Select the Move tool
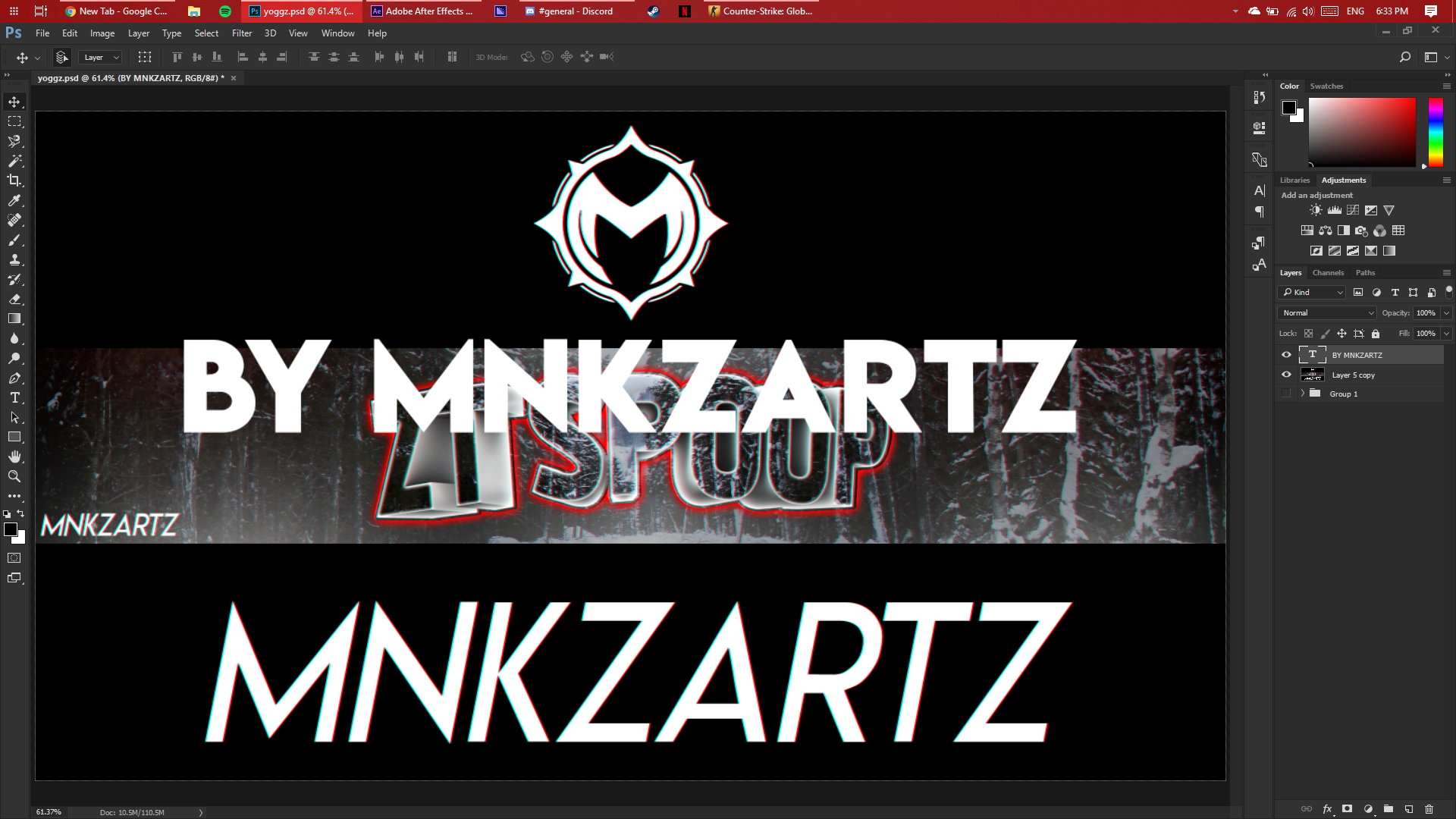 14,101
